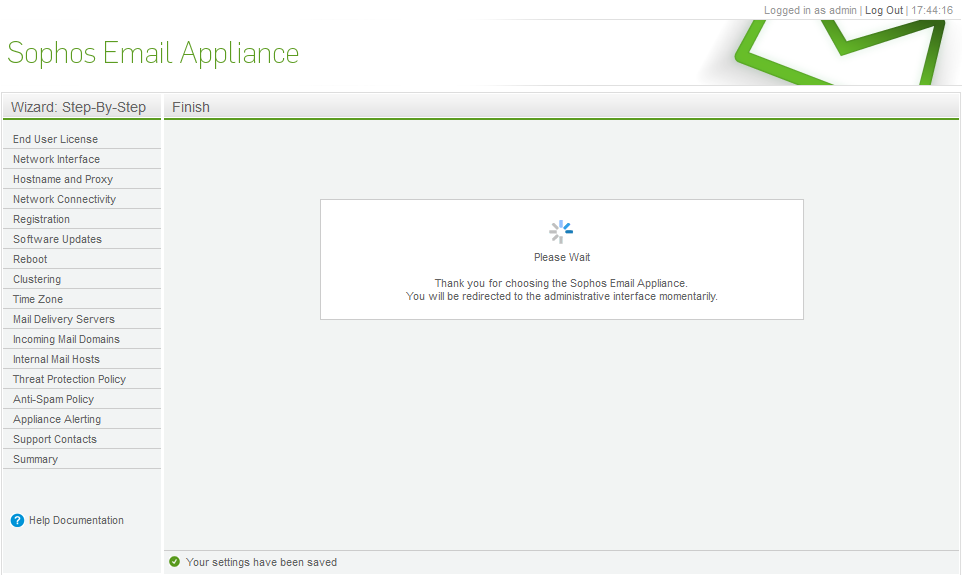Click the 'You will be redirected' text

561,296
